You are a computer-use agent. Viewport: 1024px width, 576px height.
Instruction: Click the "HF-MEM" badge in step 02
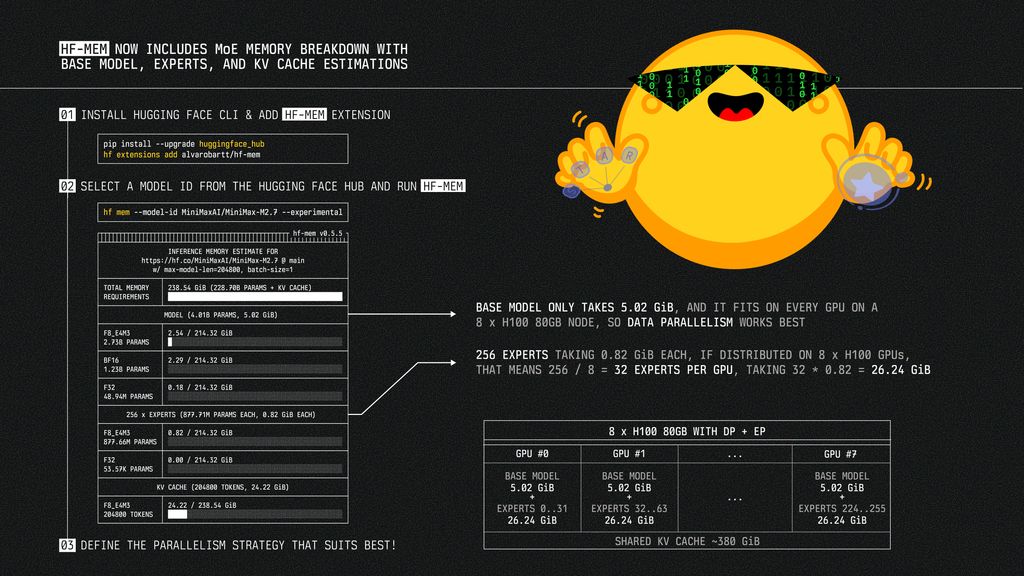443,186
